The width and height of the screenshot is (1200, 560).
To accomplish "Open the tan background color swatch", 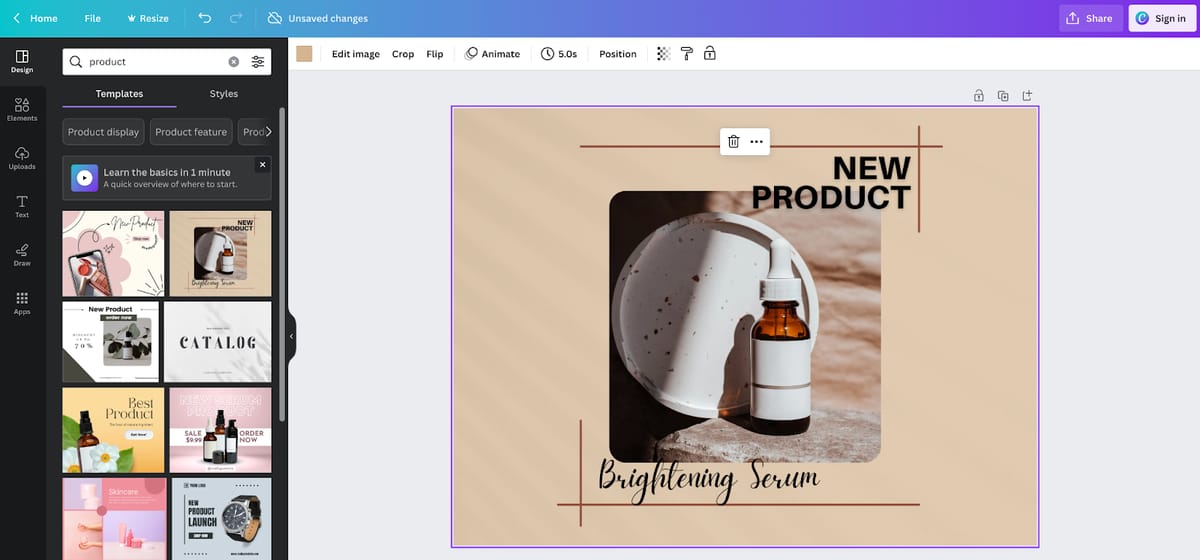I will click(x=304, y=54).
